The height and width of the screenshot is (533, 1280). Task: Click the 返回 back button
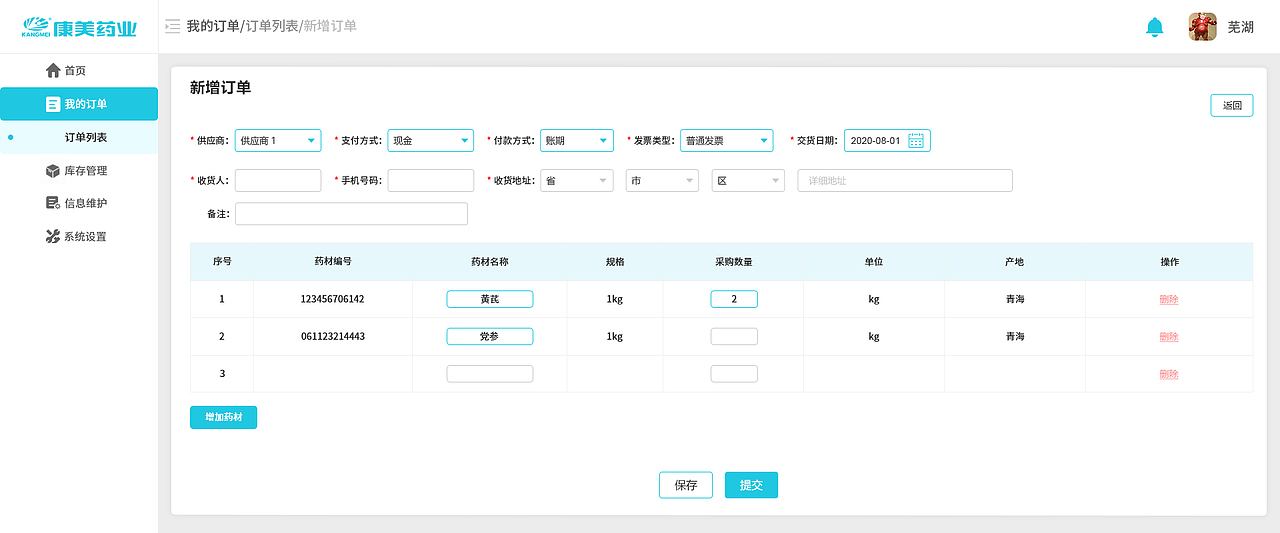1231,106
